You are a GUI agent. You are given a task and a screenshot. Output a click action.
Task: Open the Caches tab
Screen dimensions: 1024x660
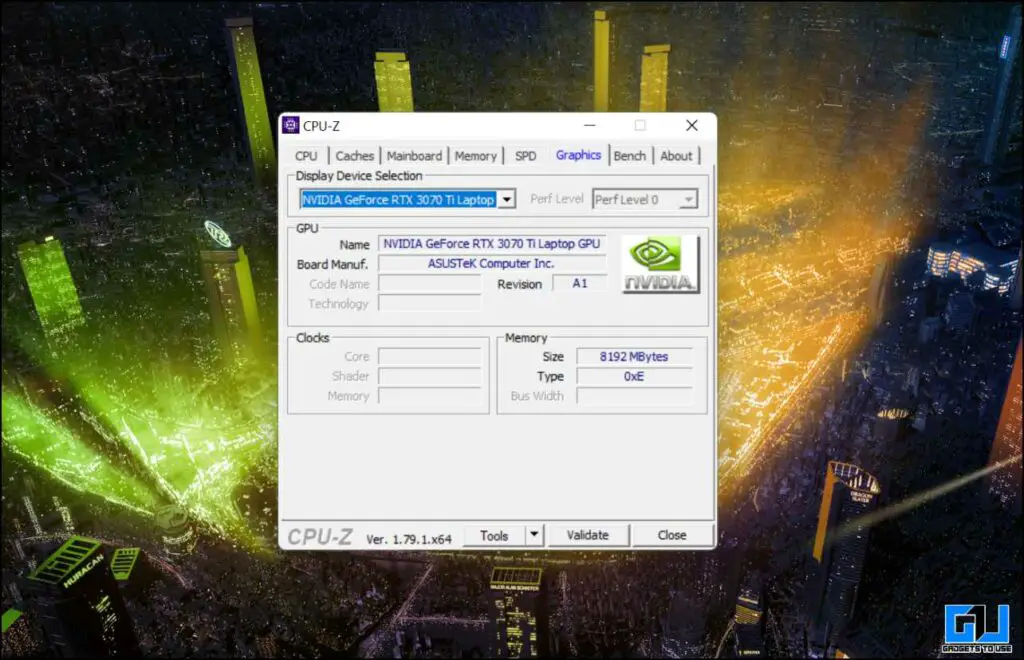(x=355, y=156)
